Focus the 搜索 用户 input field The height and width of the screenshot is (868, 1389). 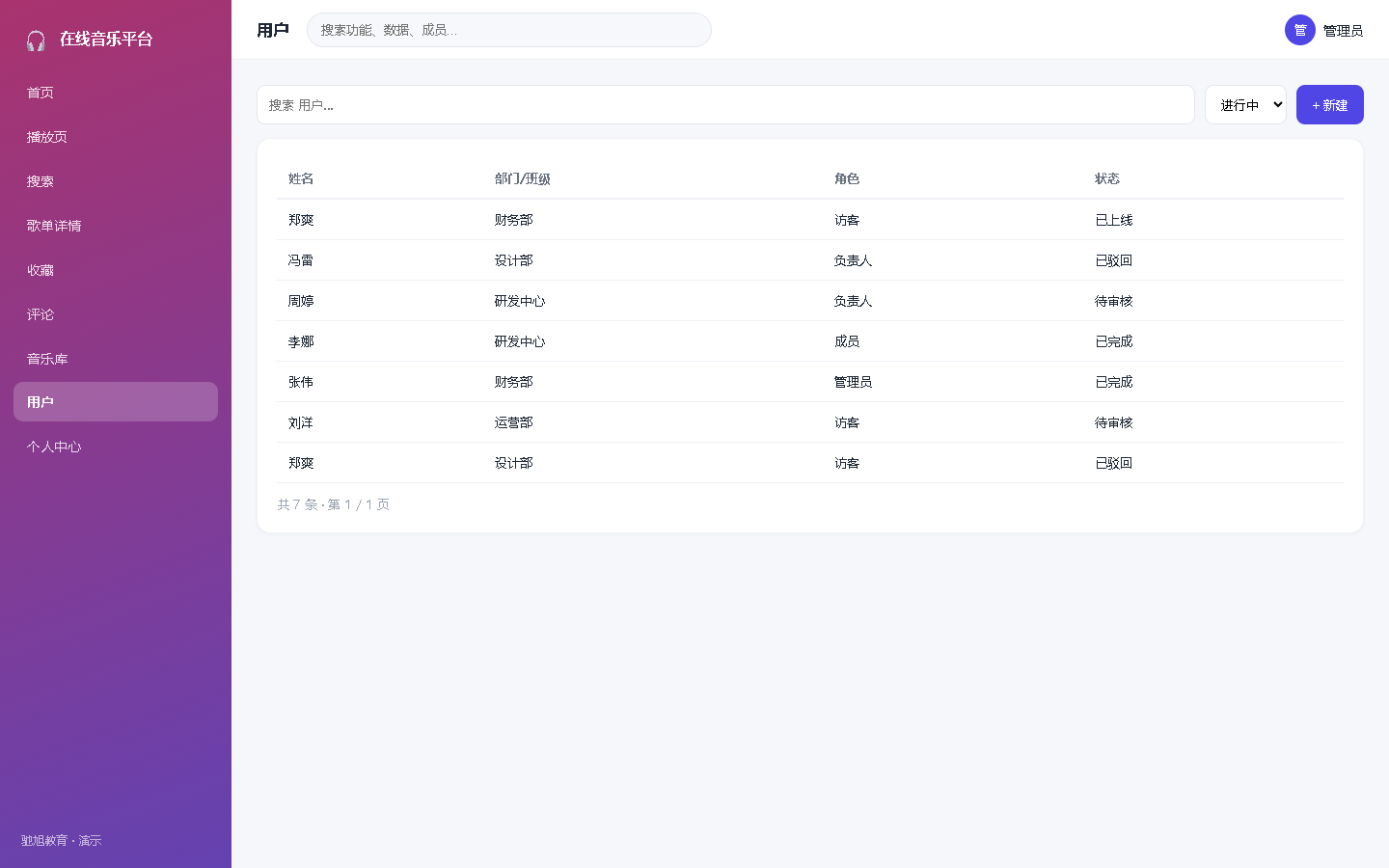[725, 105]
